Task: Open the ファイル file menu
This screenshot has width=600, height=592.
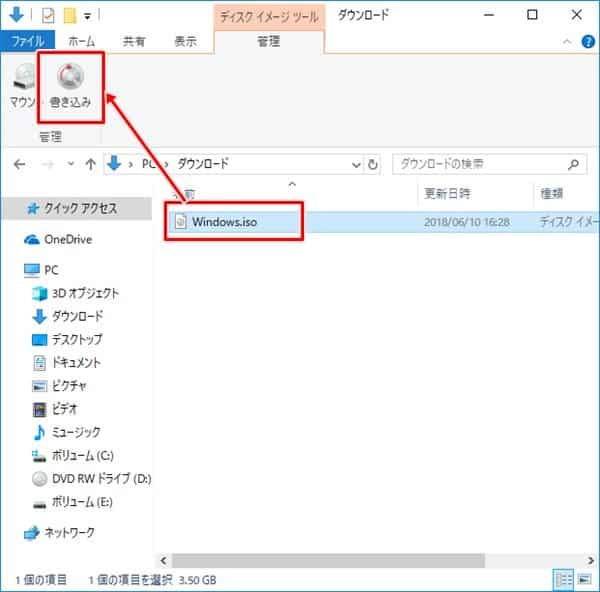Action: (x=28, y=42)
